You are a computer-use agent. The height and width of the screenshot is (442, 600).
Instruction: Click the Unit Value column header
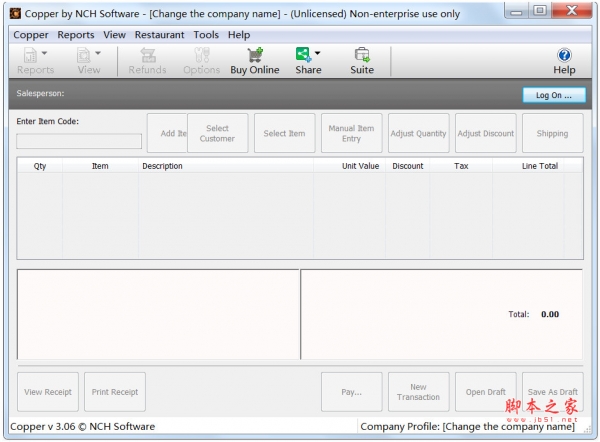click(x=349, y=166)
